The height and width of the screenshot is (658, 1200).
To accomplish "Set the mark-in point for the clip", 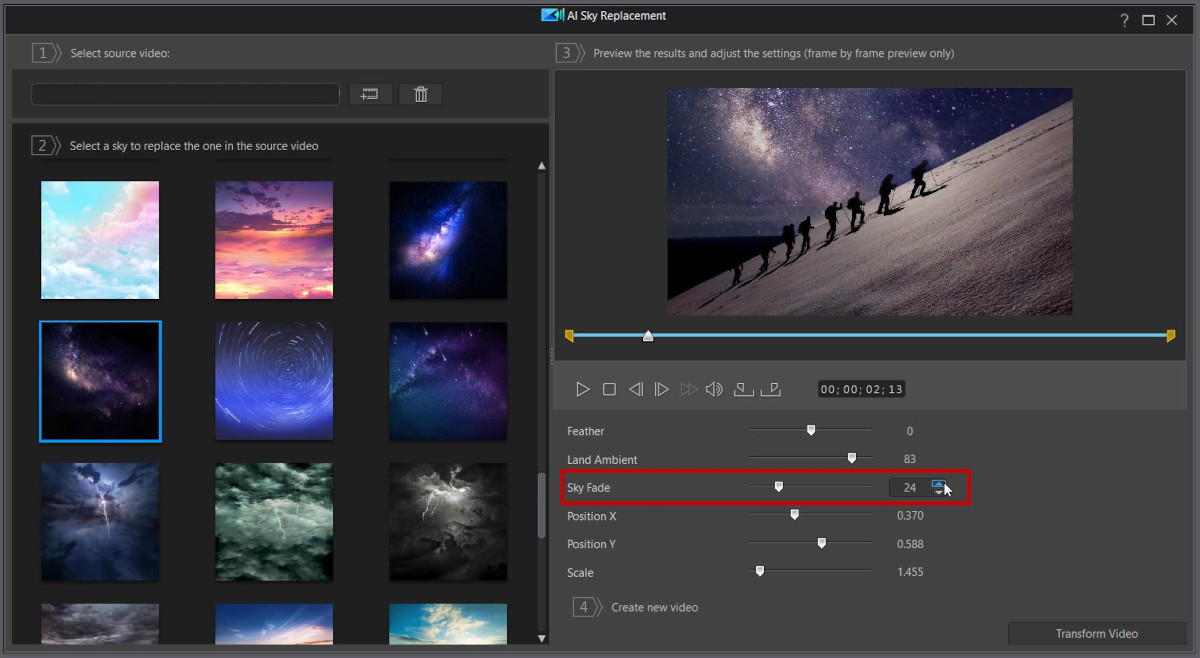I will [742, 388].
